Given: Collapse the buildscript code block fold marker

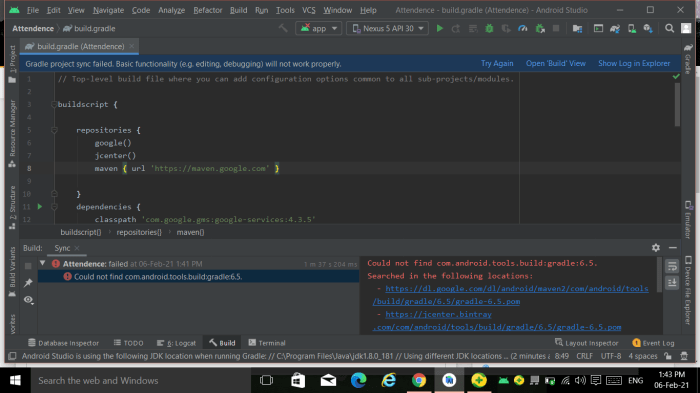Looking at the screenshot, I should (54, 105).
